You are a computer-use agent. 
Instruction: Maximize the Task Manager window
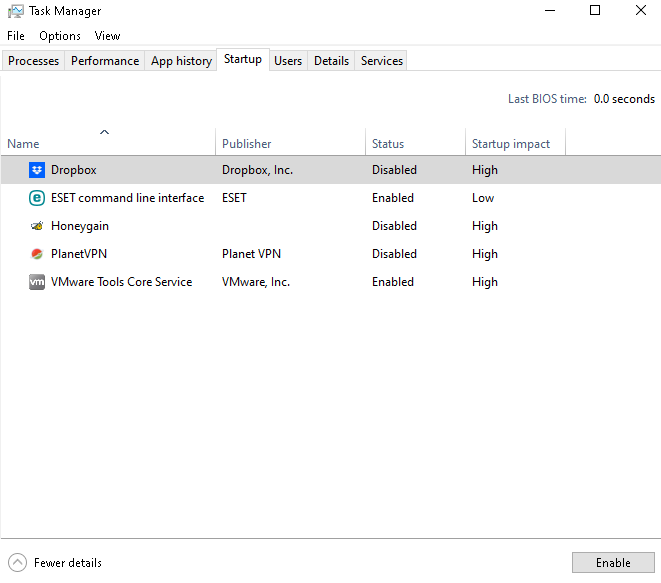pos(595,11)
